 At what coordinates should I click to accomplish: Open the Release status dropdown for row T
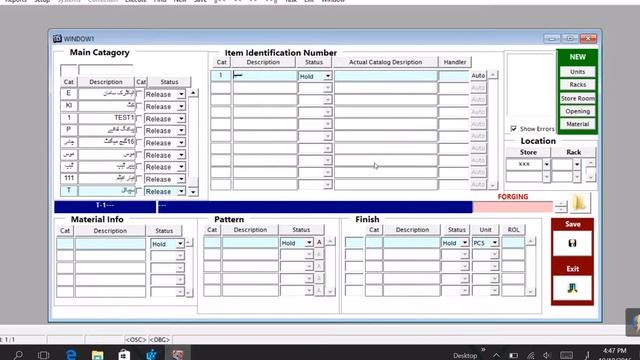tap(181, 191)
